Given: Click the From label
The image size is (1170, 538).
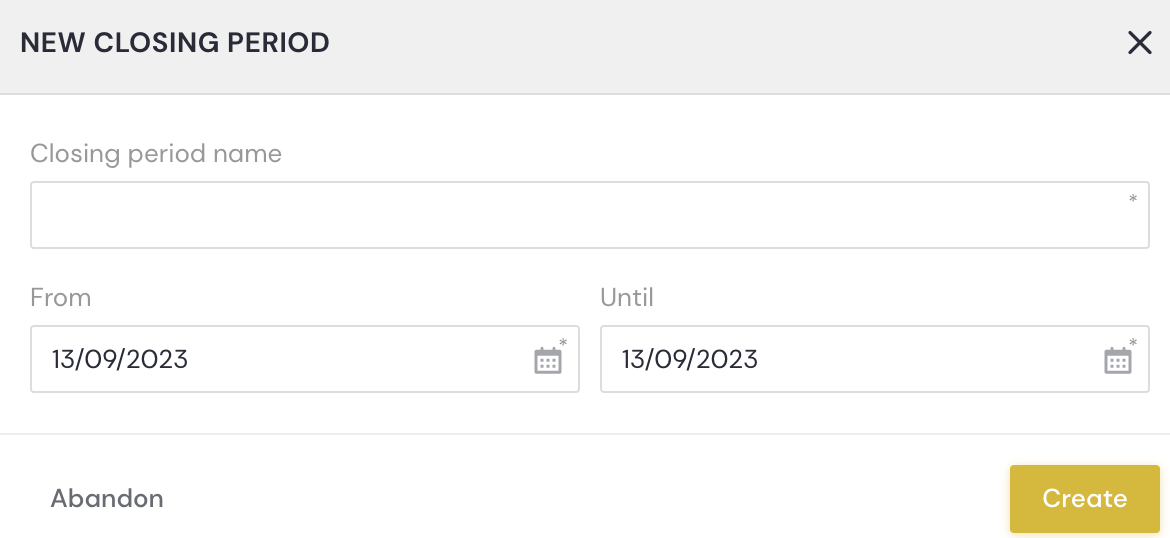Looking at the screenshot, I should tap(60, 298).
